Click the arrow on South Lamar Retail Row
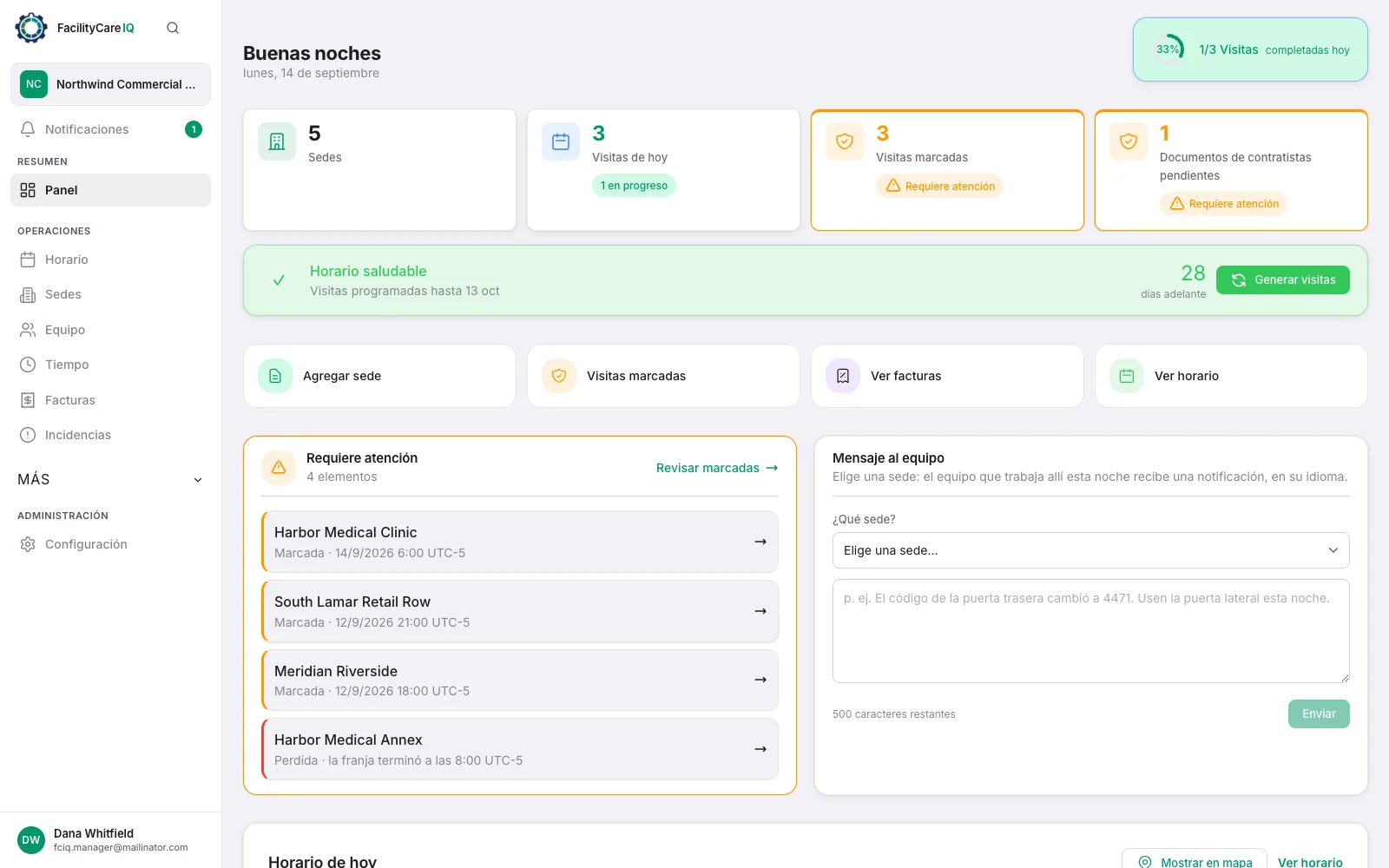This screenshot has height=868, width=1389. [760, 611]
